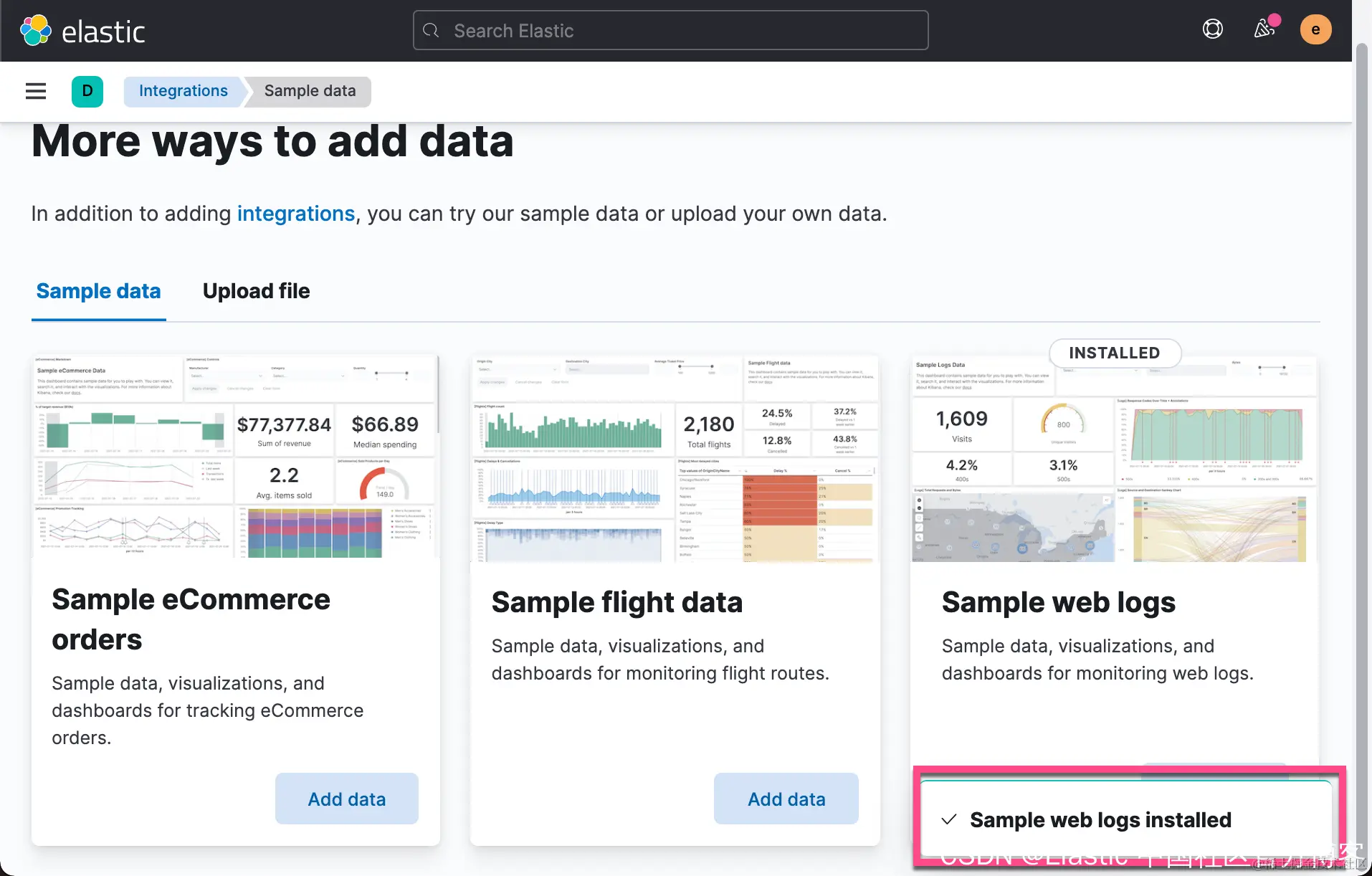Open the web logs dashboard thumbnail
The height and width of the screenshot is (876, 1372).
(x=1115, y=459)
